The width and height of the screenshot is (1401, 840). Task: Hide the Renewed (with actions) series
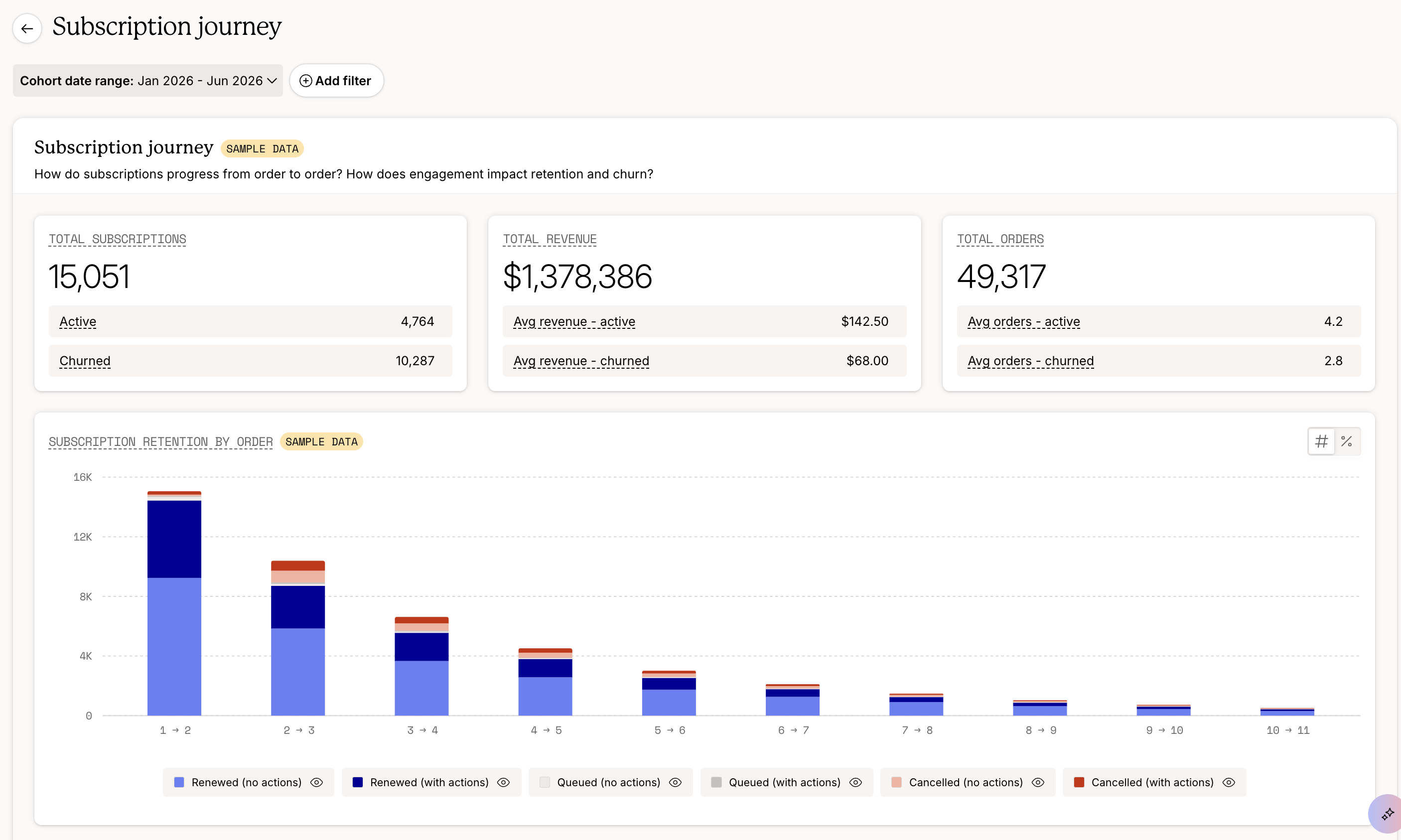coord(503,782)
